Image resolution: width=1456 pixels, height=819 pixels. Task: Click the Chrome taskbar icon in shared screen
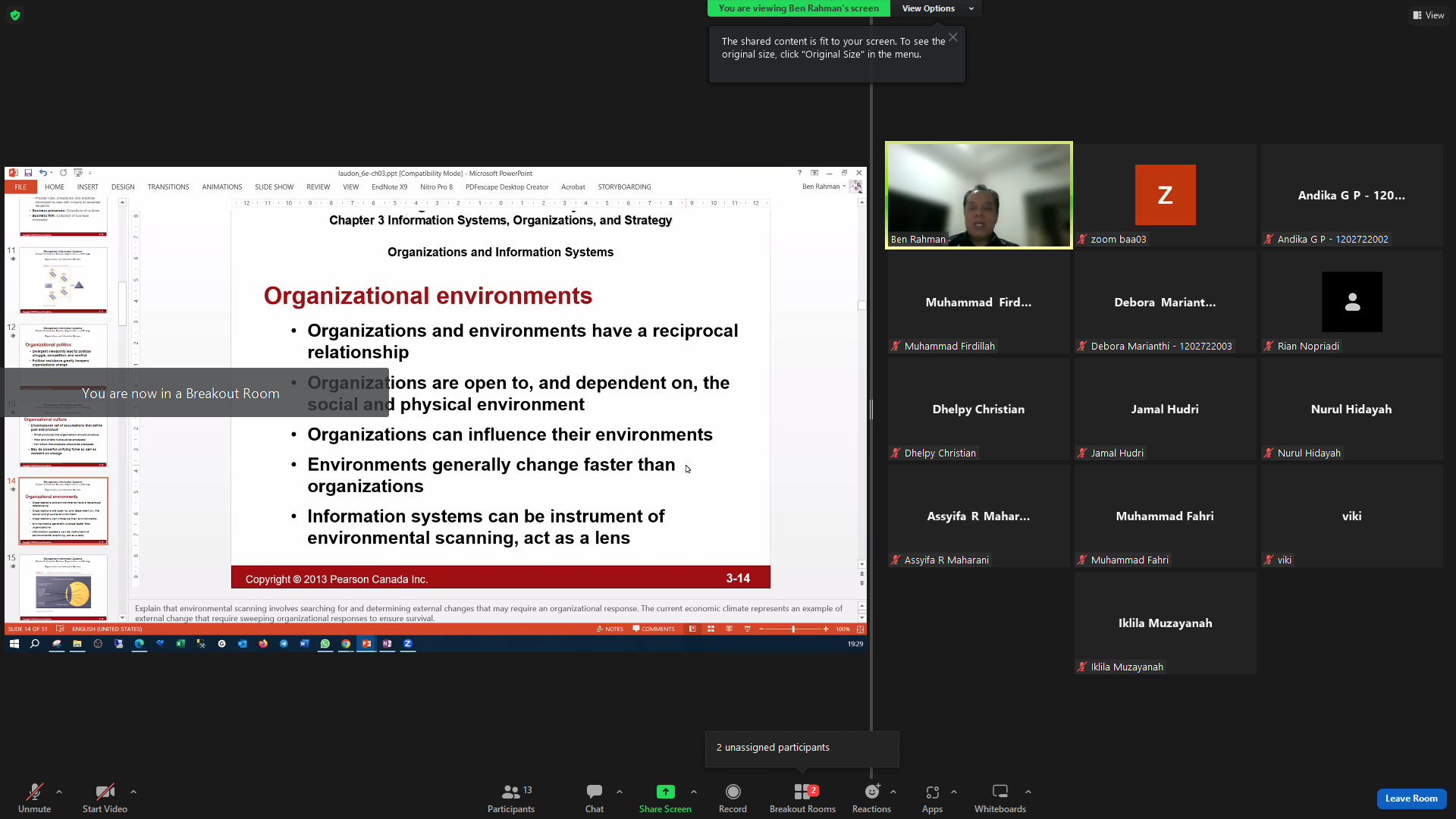346,644
